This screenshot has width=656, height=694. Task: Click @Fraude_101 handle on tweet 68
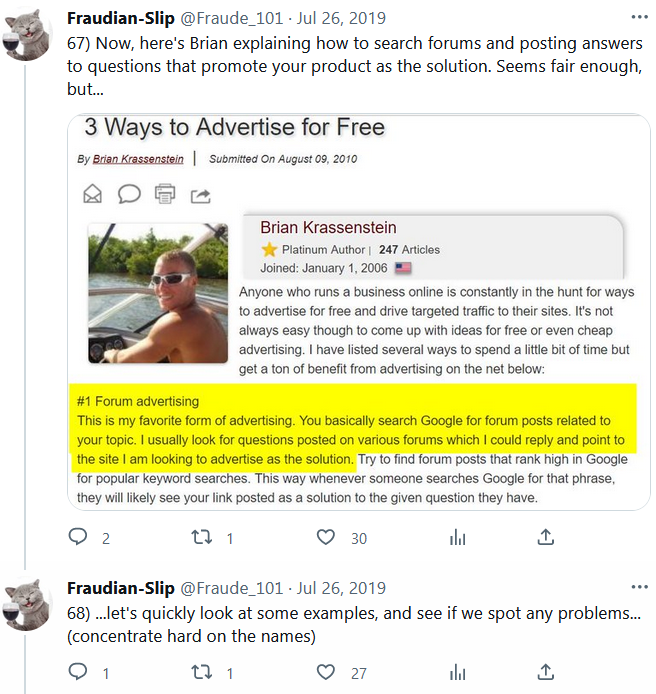click(230, 587)
